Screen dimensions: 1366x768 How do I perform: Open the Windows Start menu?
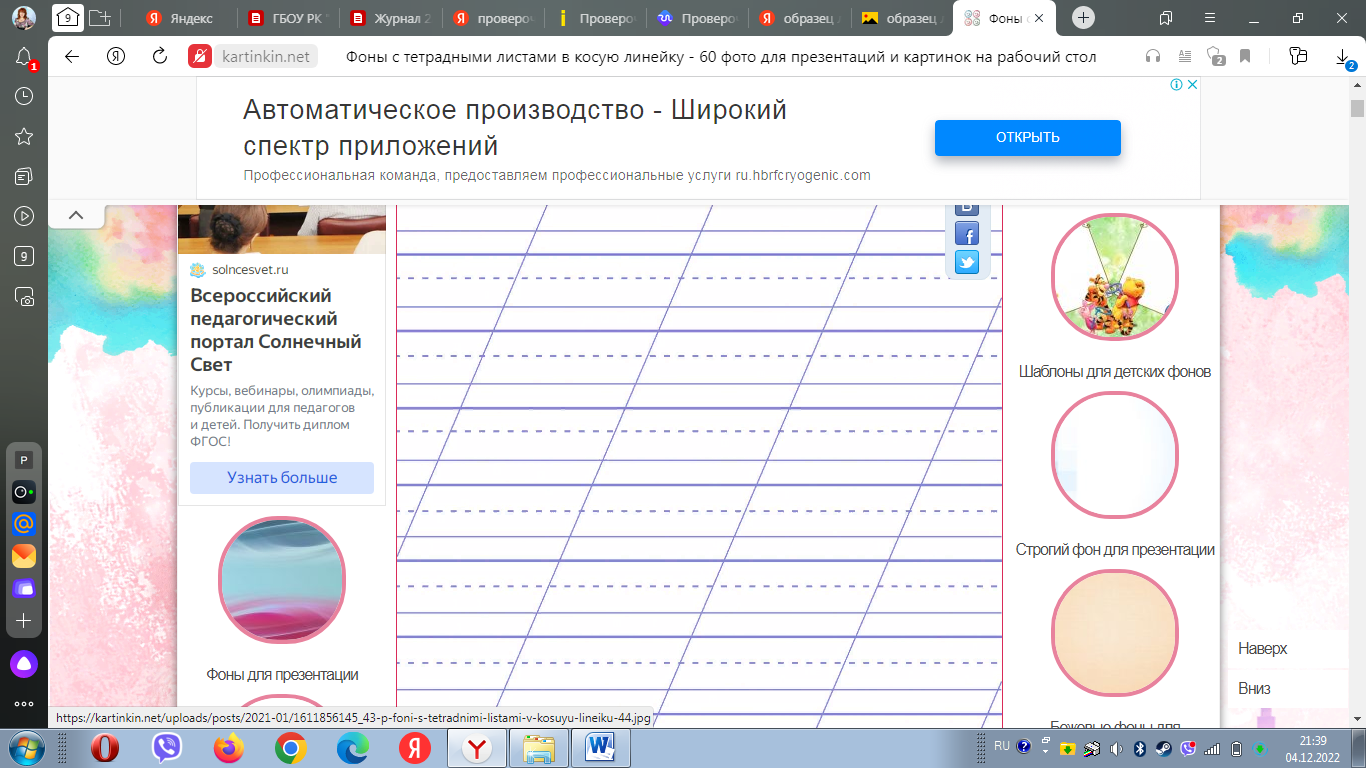click(25, 748)
